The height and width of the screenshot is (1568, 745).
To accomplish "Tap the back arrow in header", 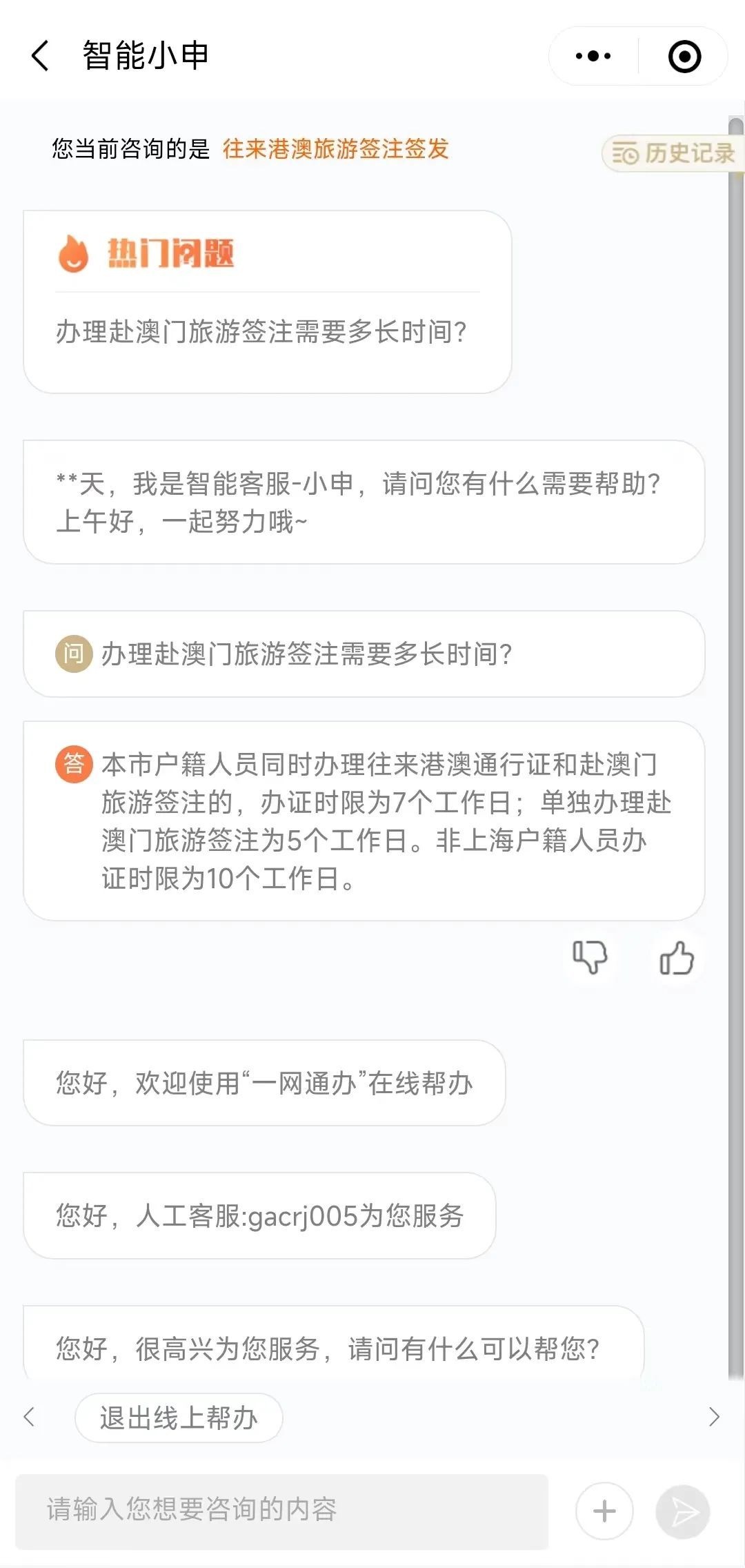I will [40, 56].
